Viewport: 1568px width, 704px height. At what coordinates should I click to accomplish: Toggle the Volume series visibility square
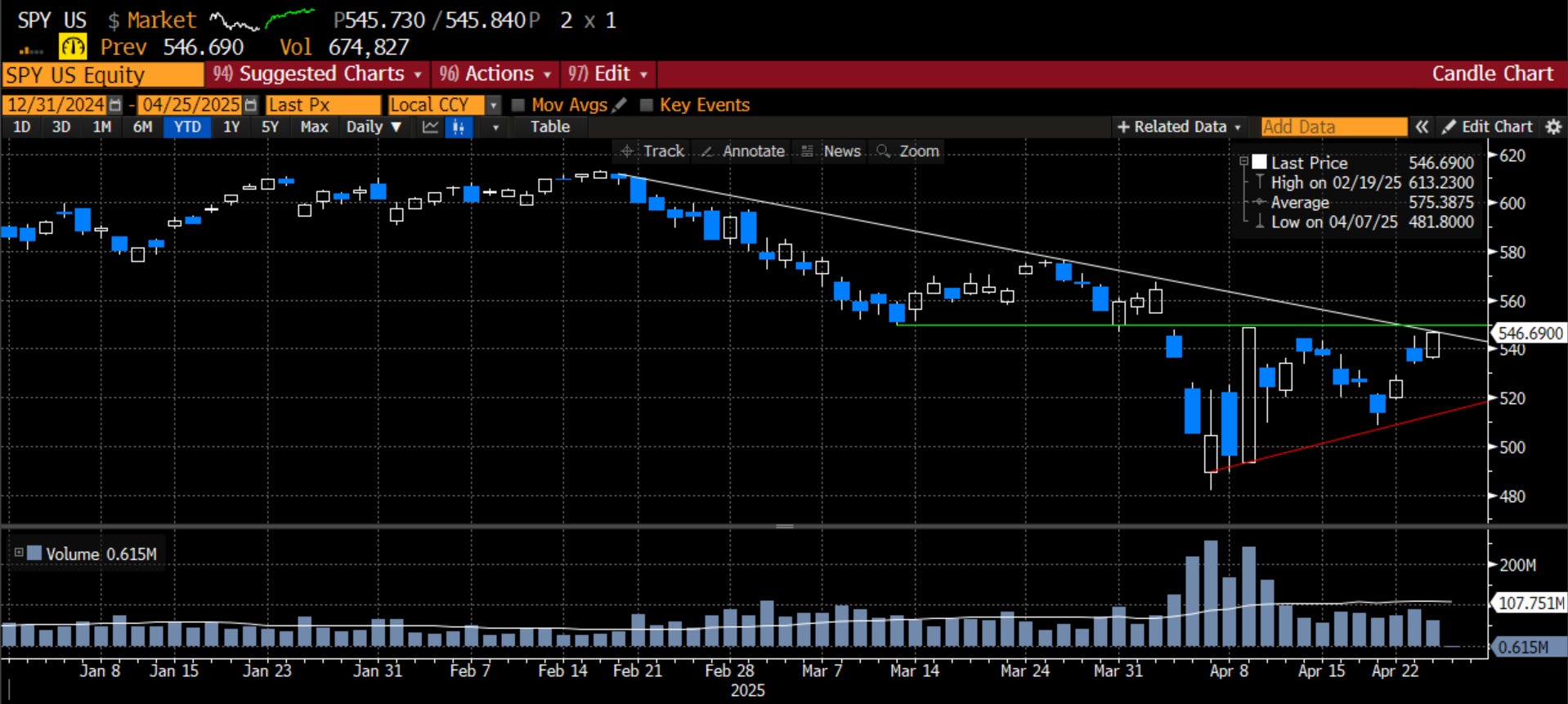click(x=34, y=553)
